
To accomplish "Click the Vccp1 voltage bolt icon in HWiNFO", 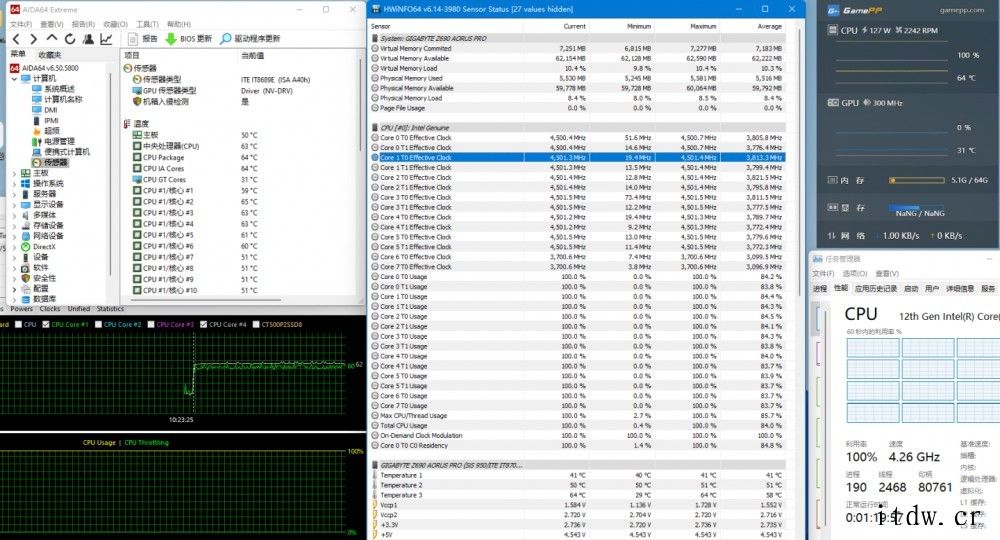I will tap(375, 505).
